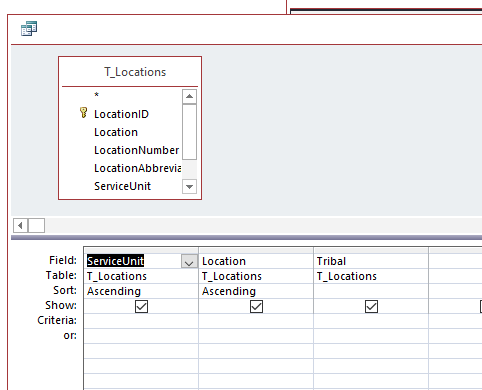Click Ascending Sort cell under ServiceUnit
Screen dimensions: 482x390
click(141, 291)
